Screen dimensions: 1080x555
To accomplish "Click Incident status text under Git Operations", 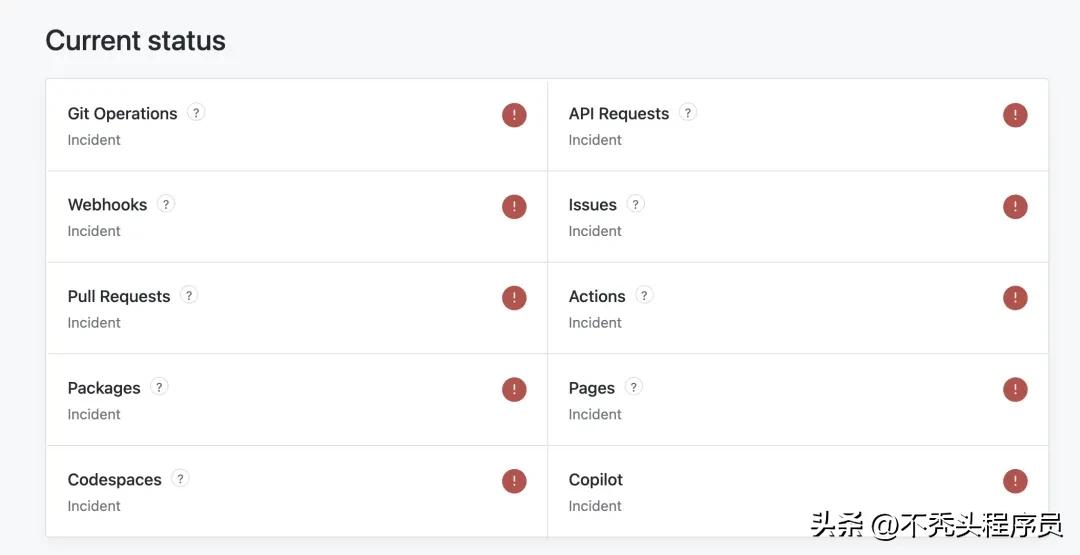I will [x=94, y=140].
